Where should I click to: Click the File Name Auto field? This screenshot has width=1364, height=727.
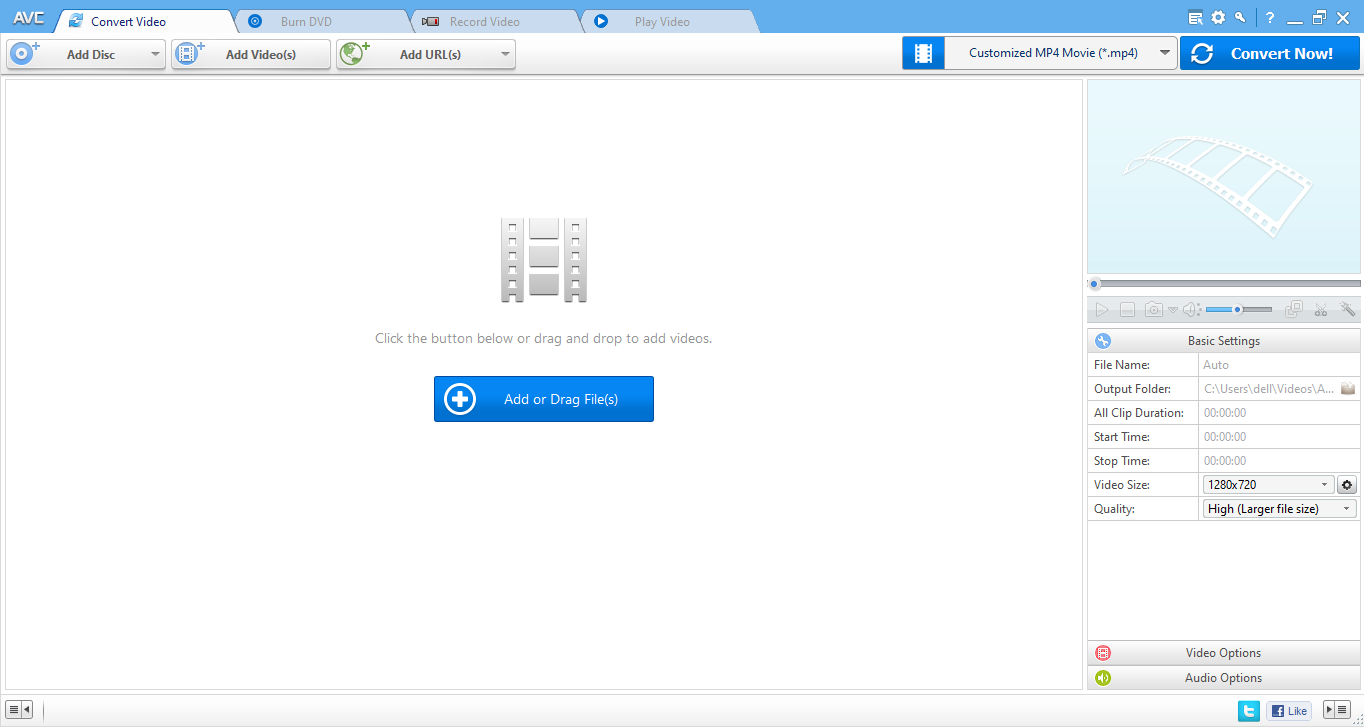tap(1280, 365)
